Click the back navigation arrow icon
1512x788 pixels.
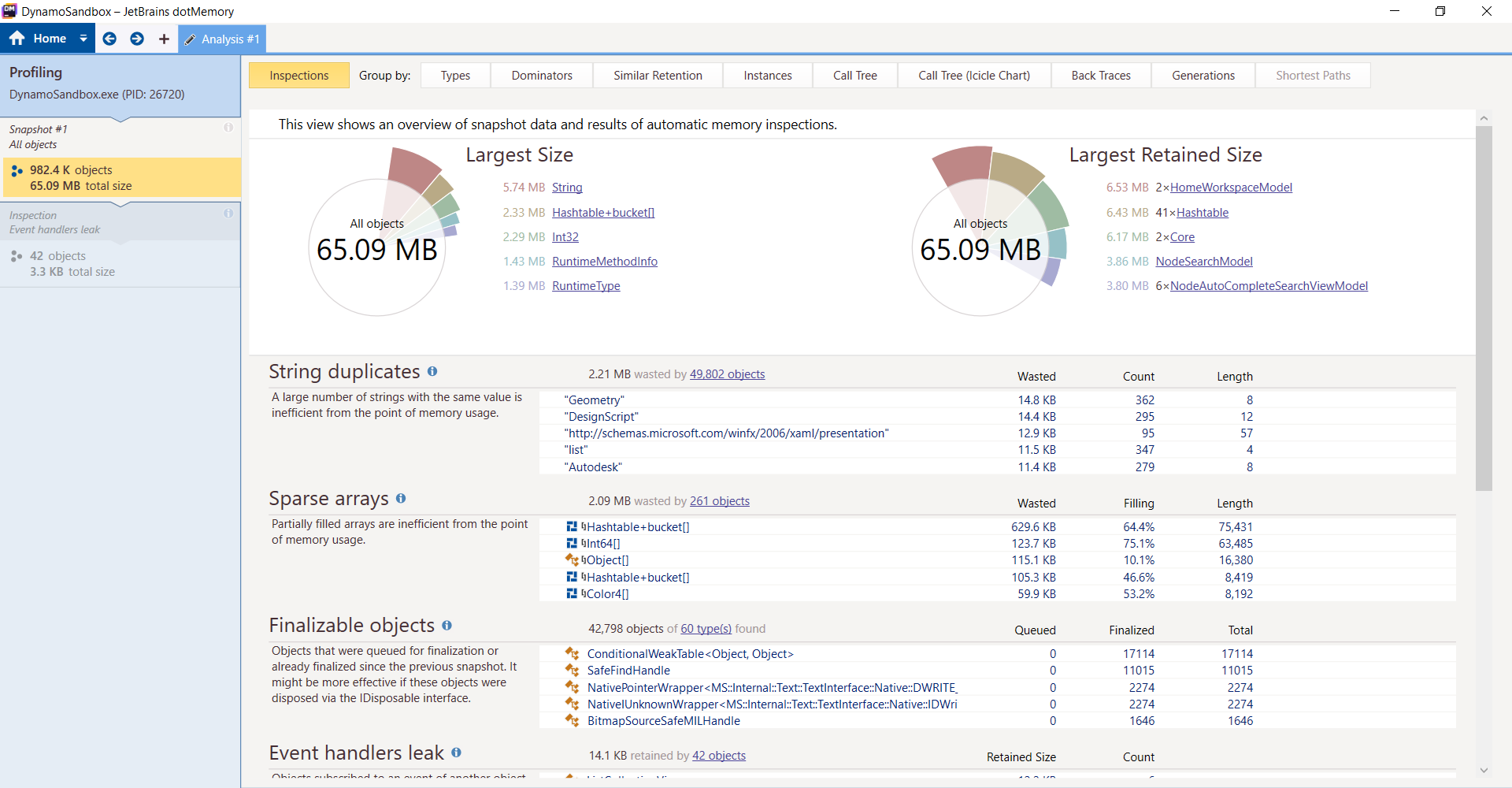109,39
